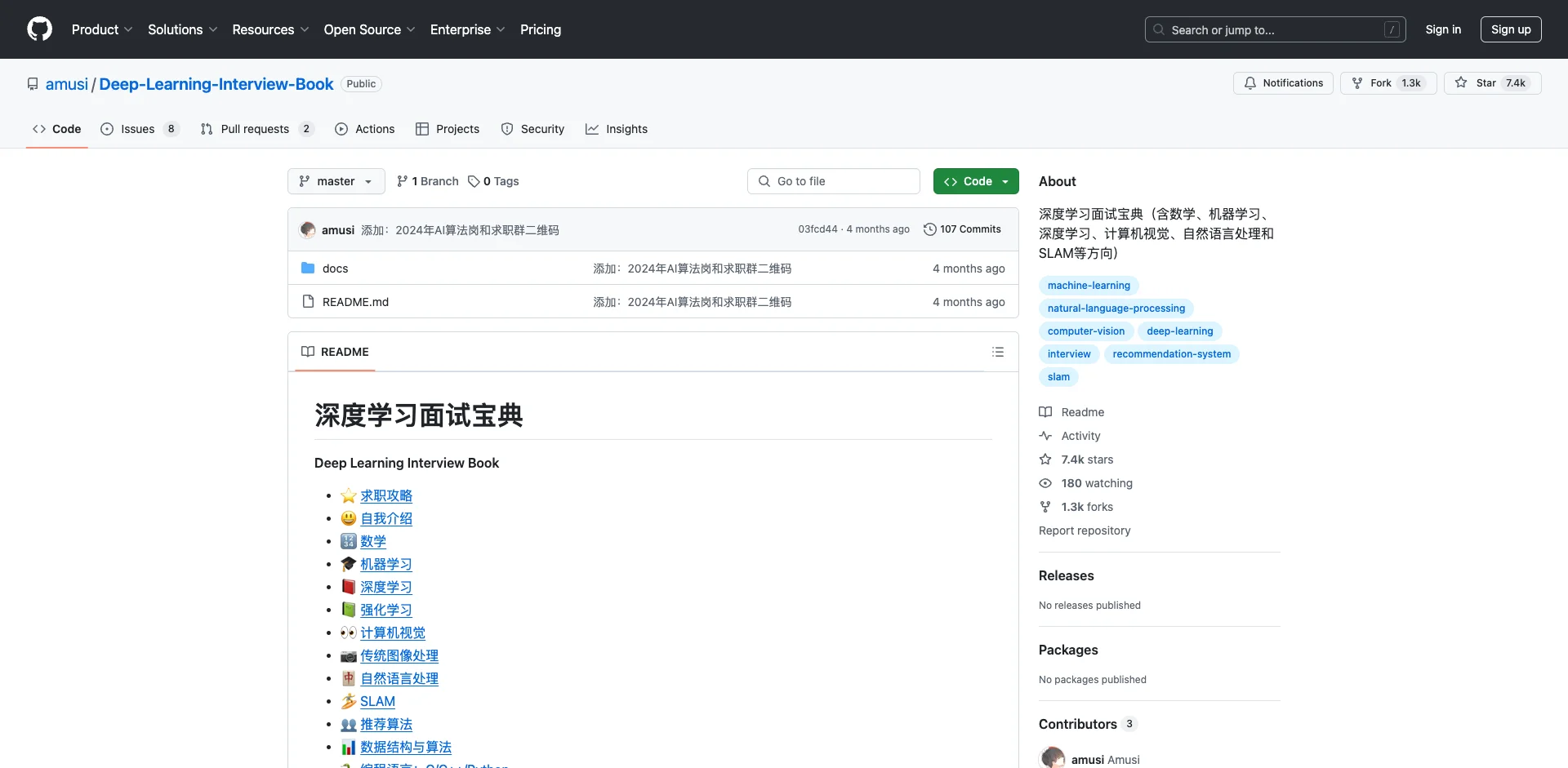Select the deep-learning topic tag
The image size is (1568, 768).
point(1180,331)
